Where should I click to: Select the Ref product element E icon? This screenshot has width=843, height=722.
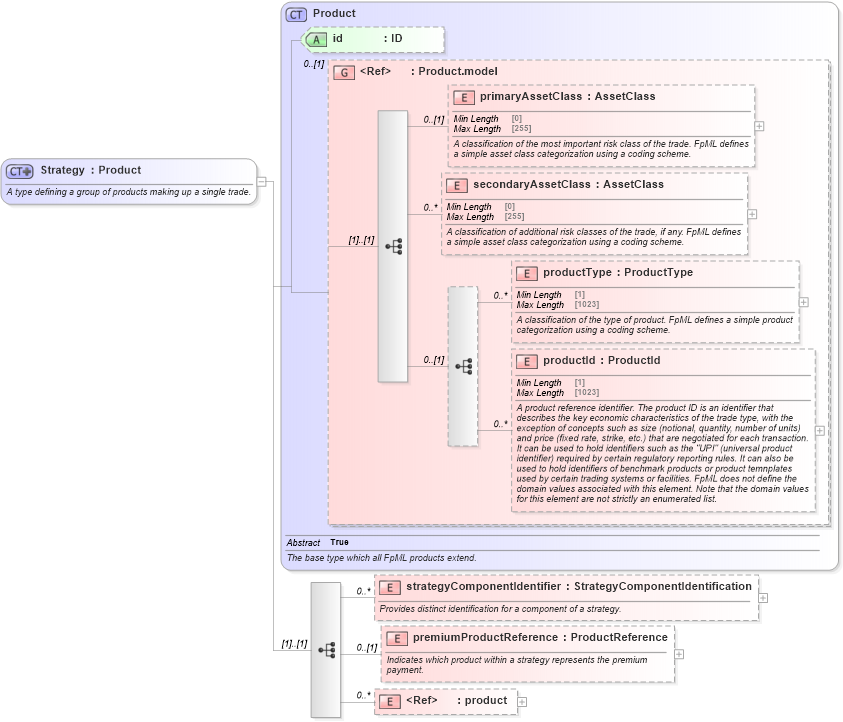coord(390,701)
